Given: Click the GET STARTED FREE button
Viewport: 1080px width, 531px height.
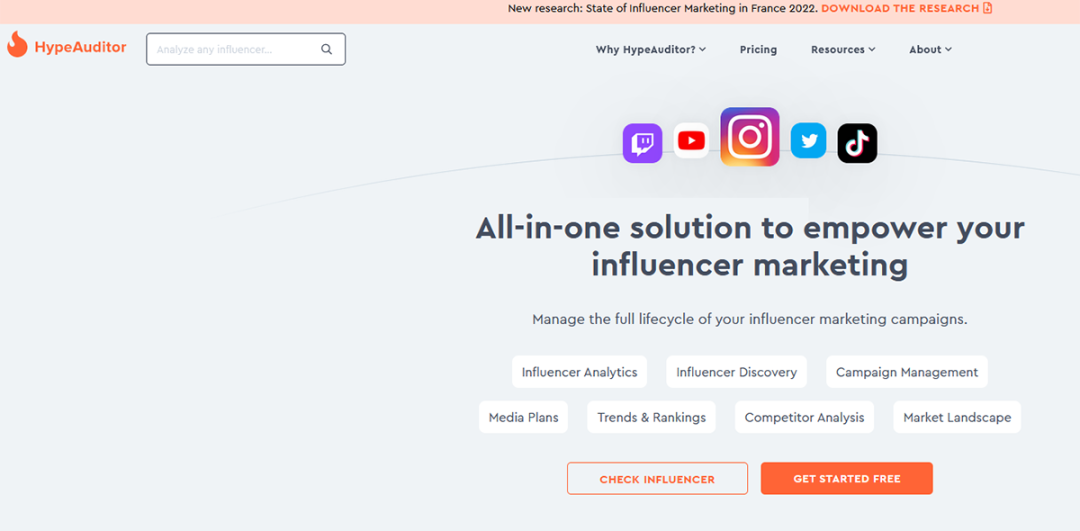Looking at the screenshot, I should coord(847,479).
